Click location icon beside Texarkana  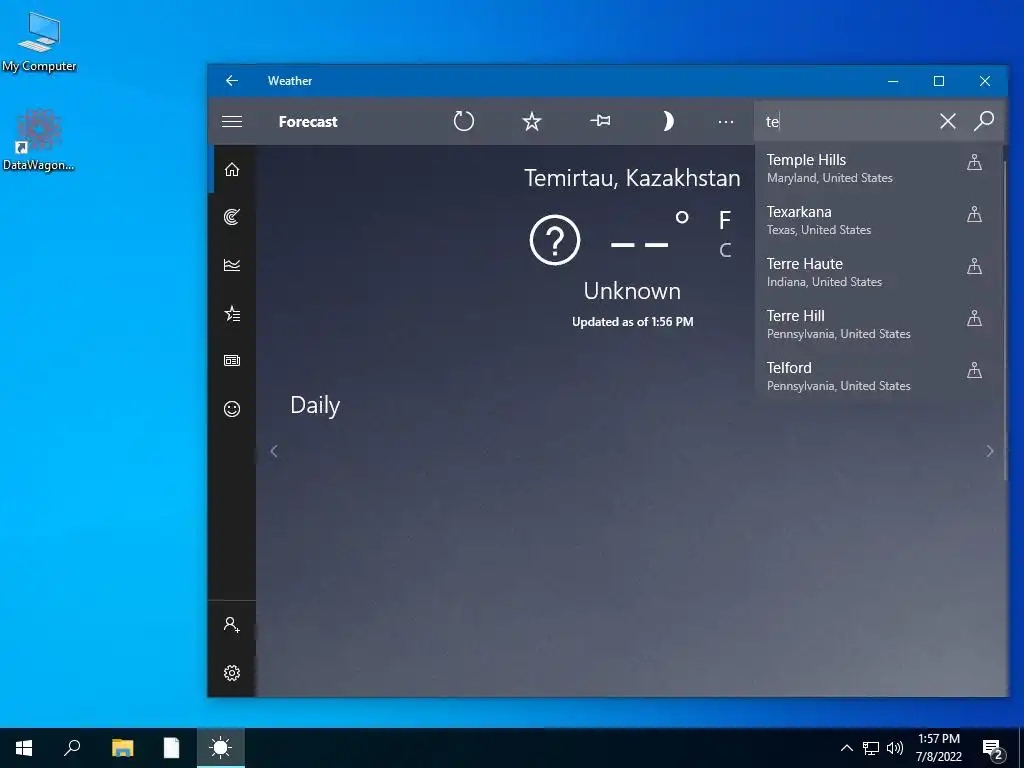(974, 214)
